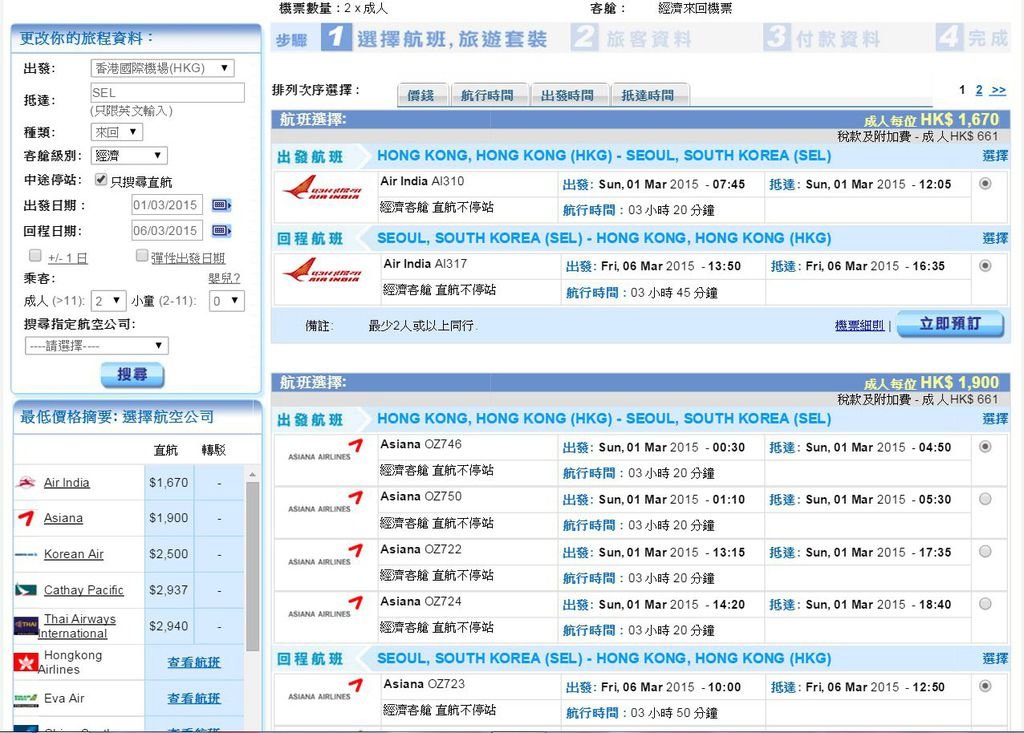Open Air India link in price summary
Screen dimensions: 1024x733
[67, 483]
